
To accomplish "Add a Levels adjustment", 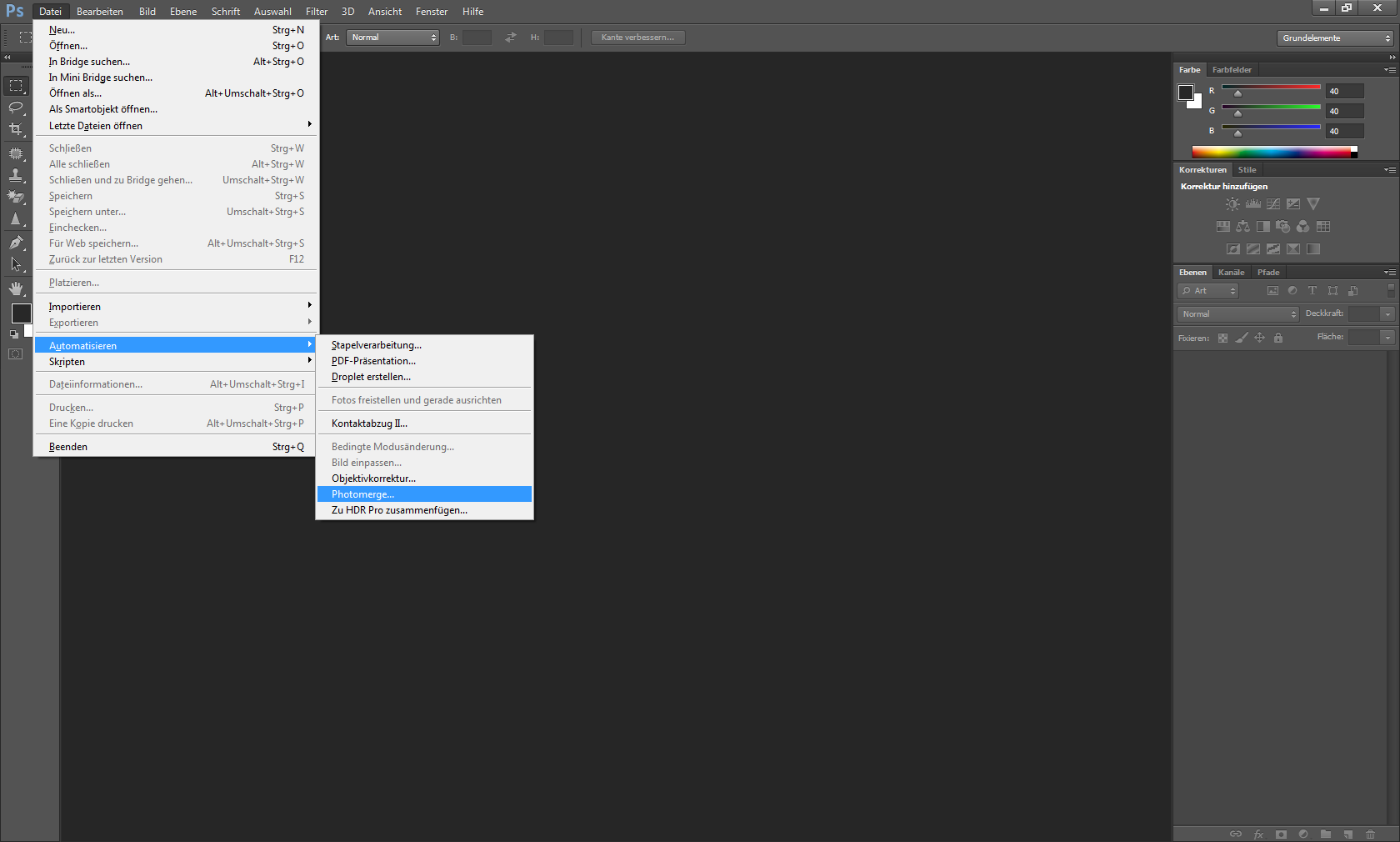I will point(1253,204).
